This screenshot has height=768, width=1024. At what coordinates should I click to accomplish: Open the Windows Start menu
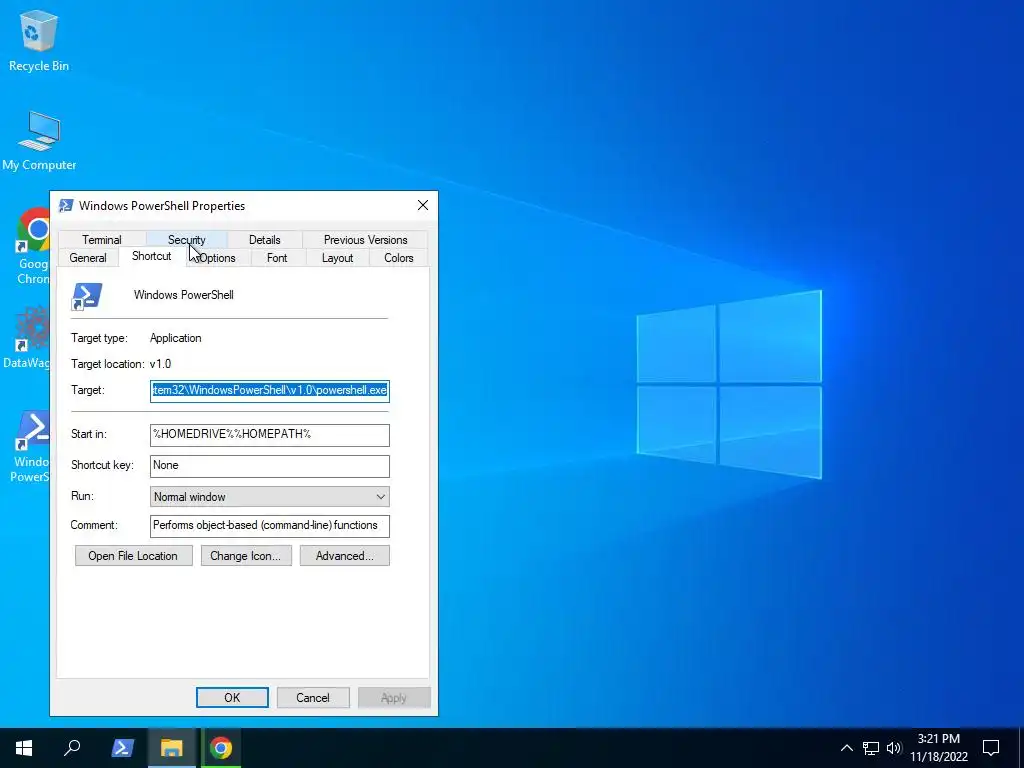click(24, 748)
